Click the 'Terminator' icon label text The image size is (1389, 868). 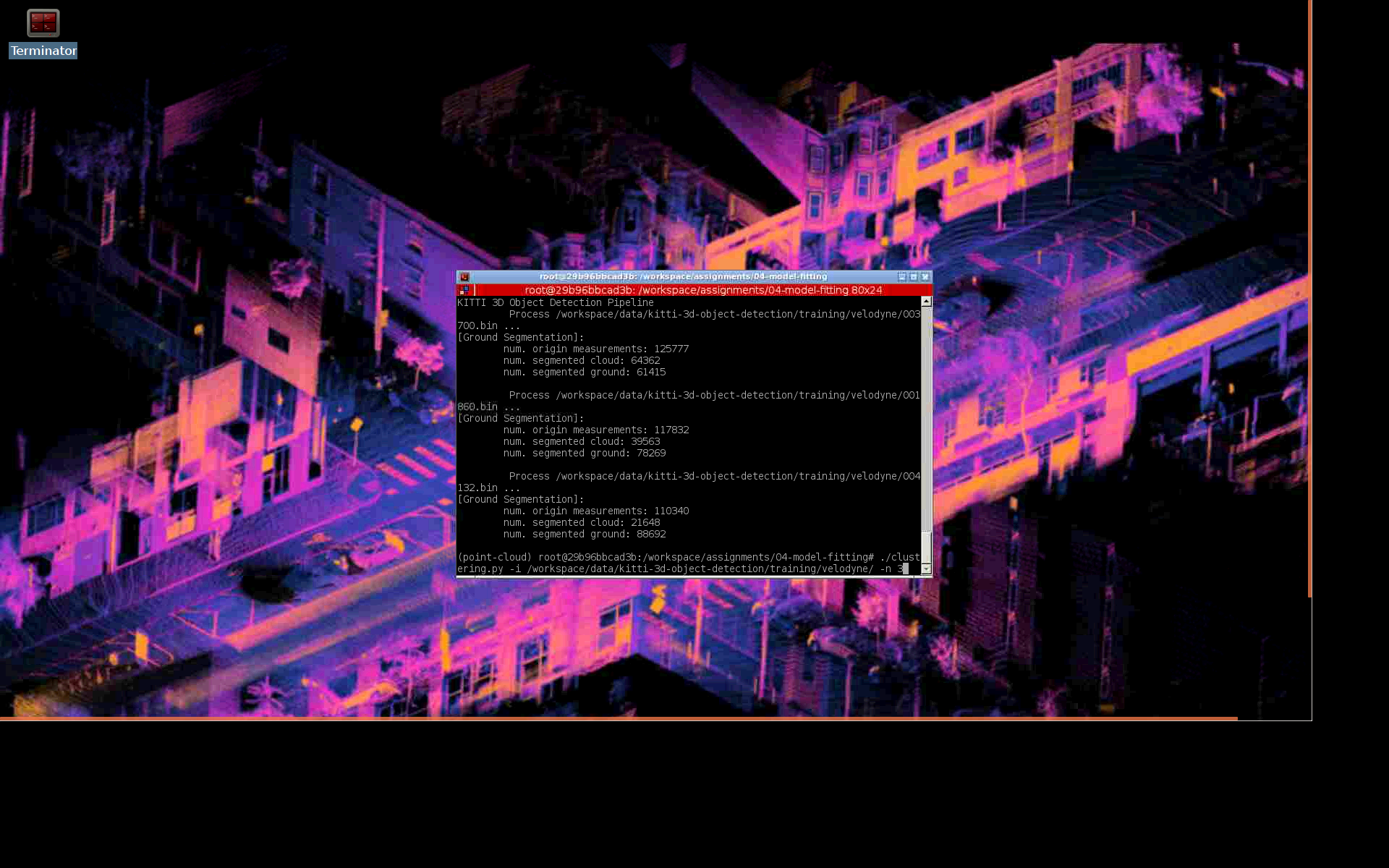point(43,51)
